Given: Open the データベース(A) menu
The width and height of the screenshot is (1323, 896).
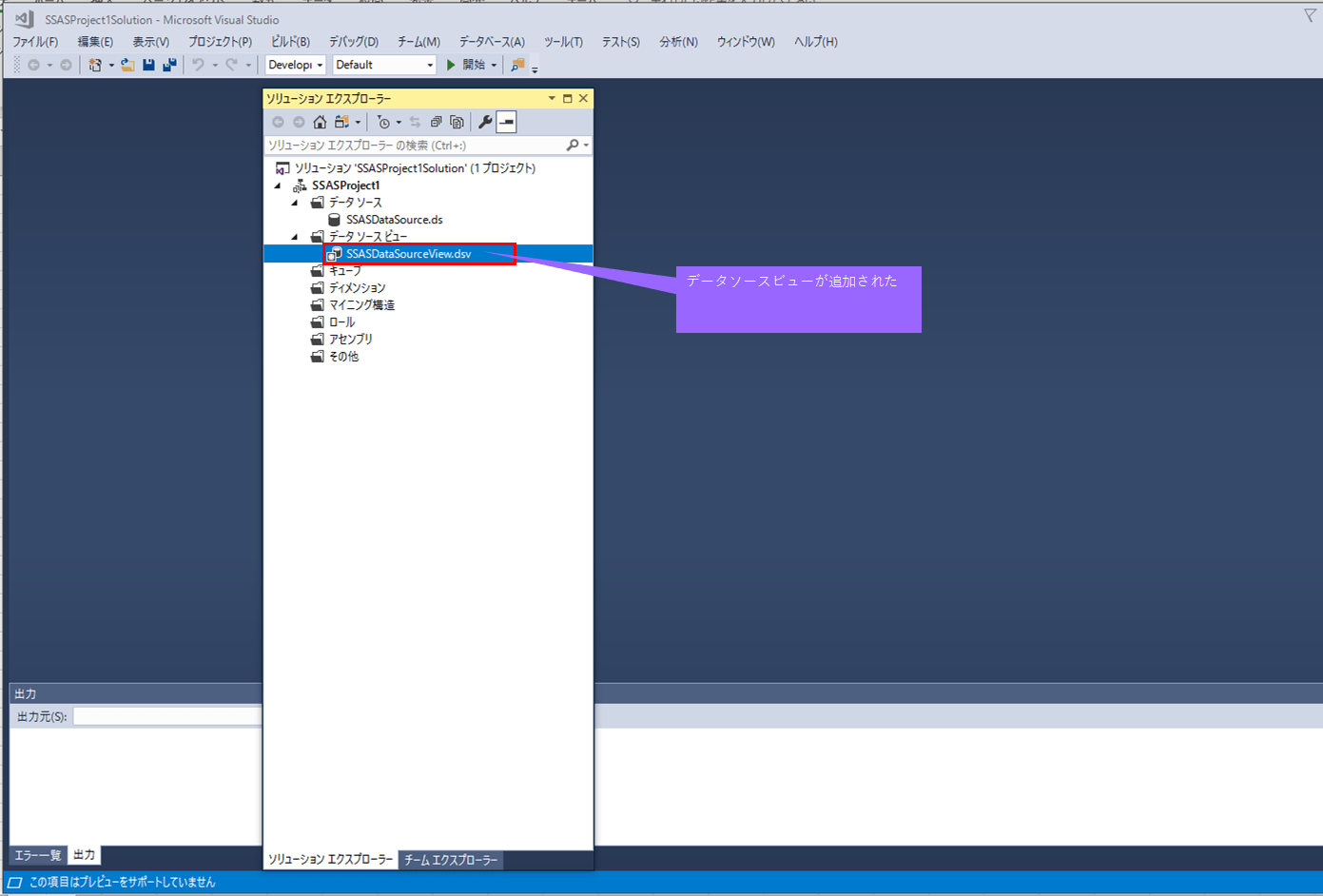Looking at the screenshot, I should [x=492, y=42].
